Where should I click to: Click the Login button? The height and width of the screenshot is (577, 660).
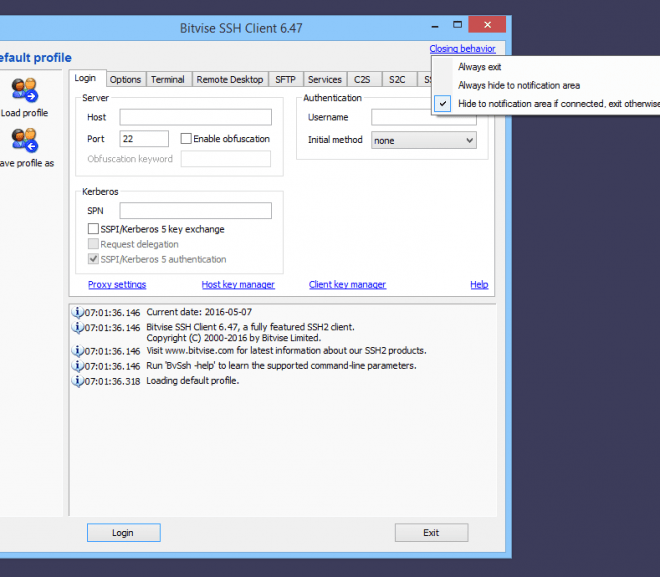coord(124,532)
